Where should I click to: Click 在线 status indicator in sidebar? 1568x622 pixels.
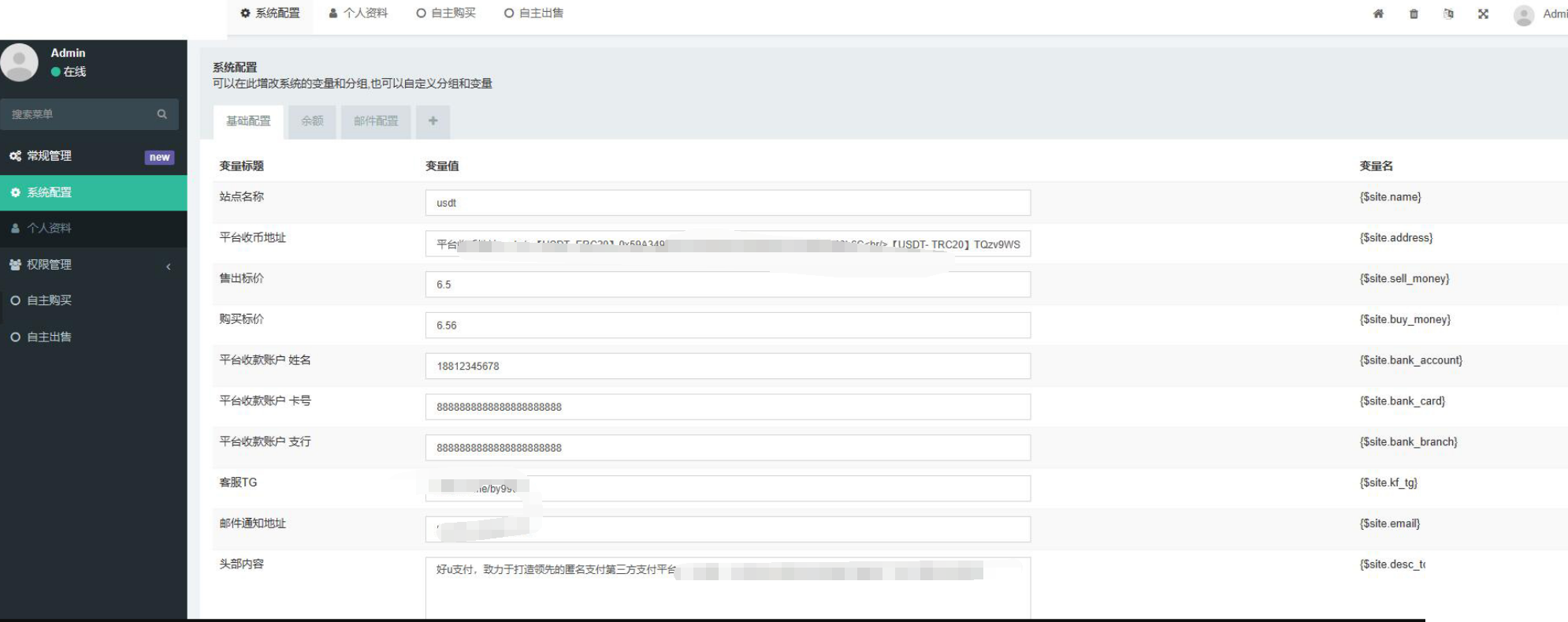click(69, 72)
